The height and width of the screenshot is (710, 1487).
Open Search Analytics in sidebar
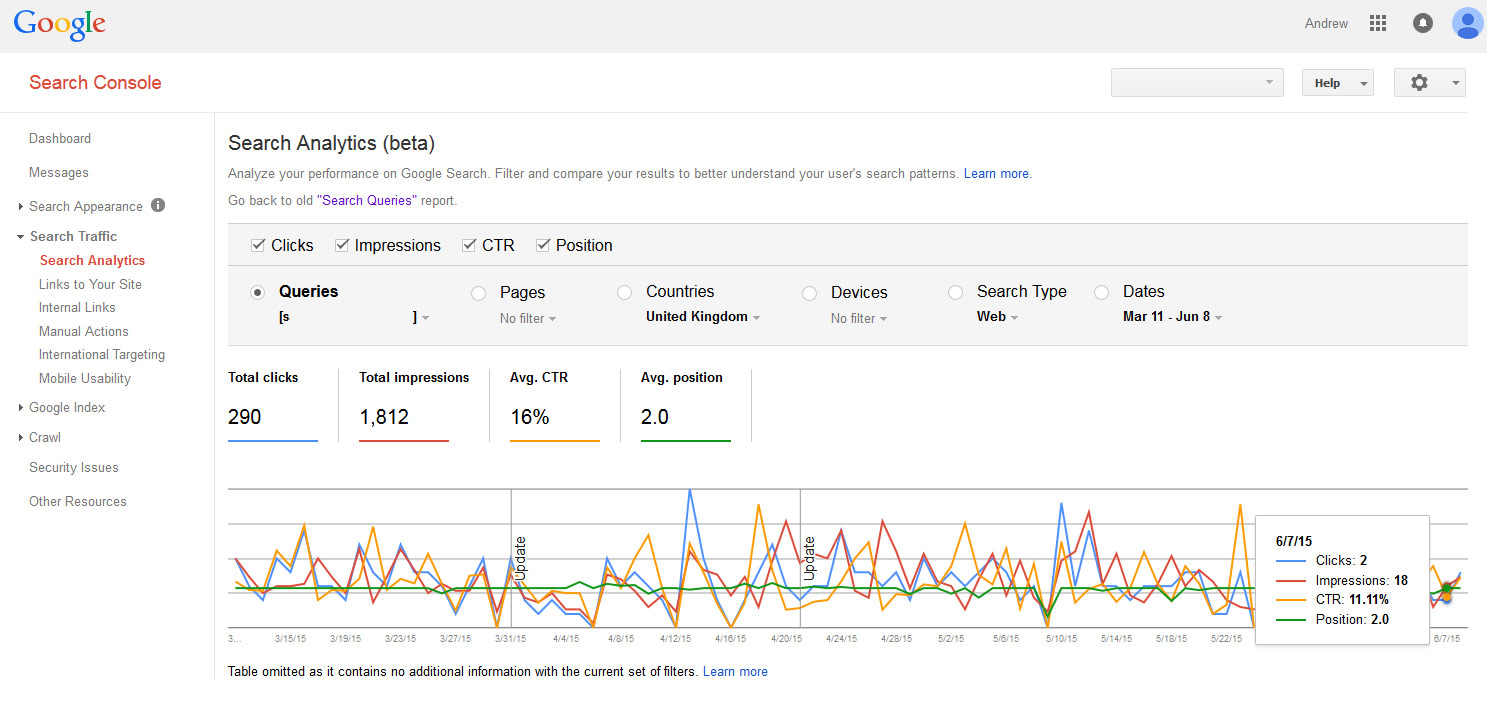click(x=92, y=260)
